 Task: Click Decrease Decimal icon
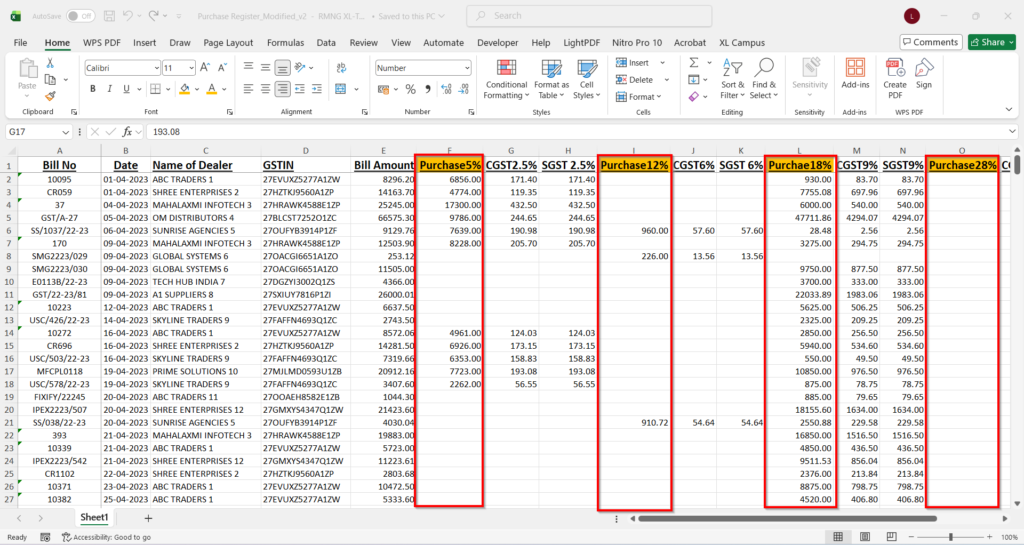(464, 89)
